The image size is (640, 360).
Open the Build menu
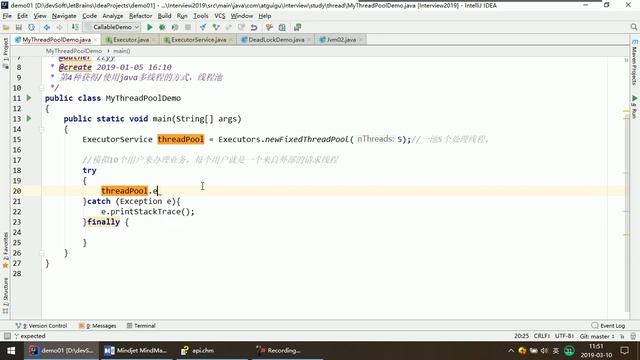164,16
